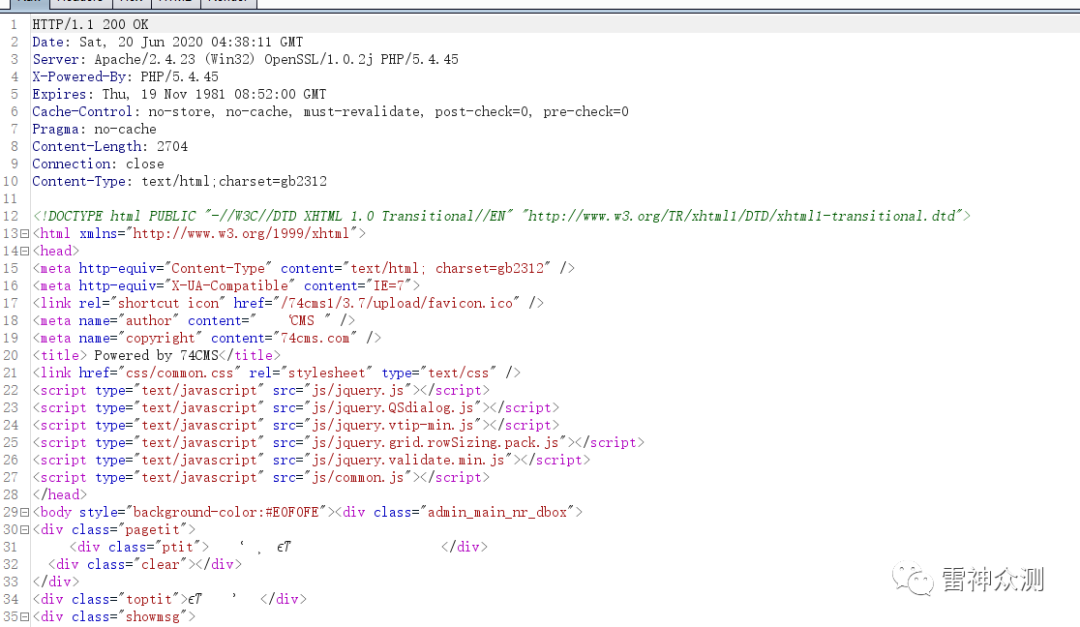Collapse the pagetit div fold on line 30
1080x627 pixels.
pos(25,530)
